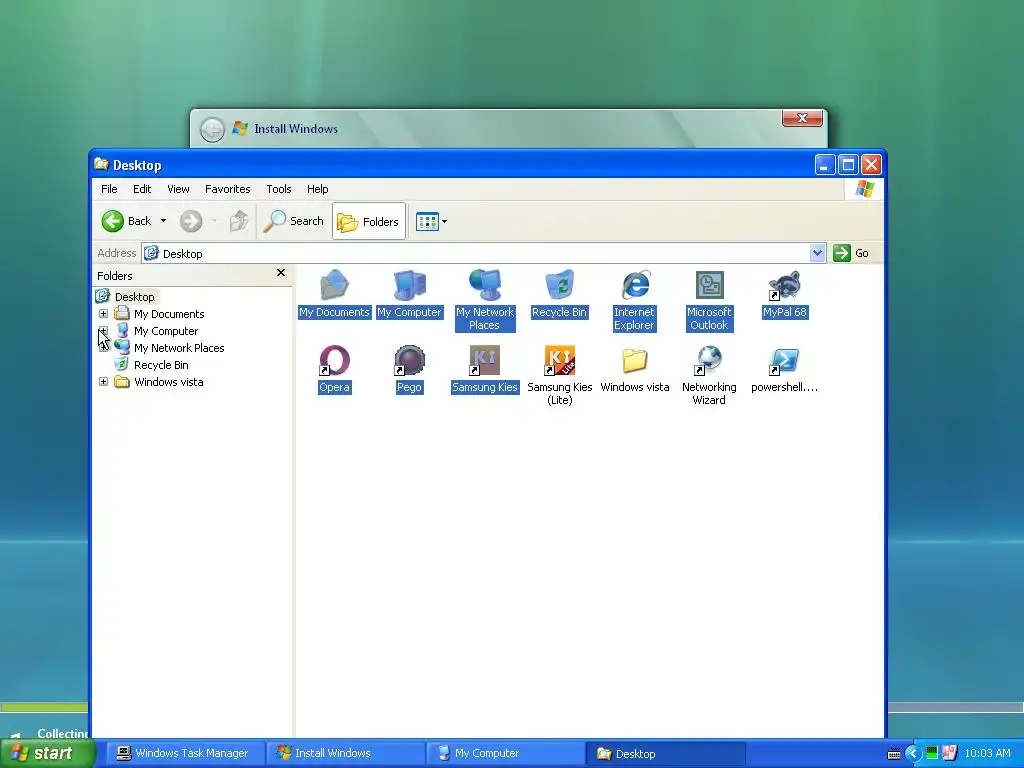The image size is (1024, 768).
Task: Open the Tools menu
Action: pos(279,189)
